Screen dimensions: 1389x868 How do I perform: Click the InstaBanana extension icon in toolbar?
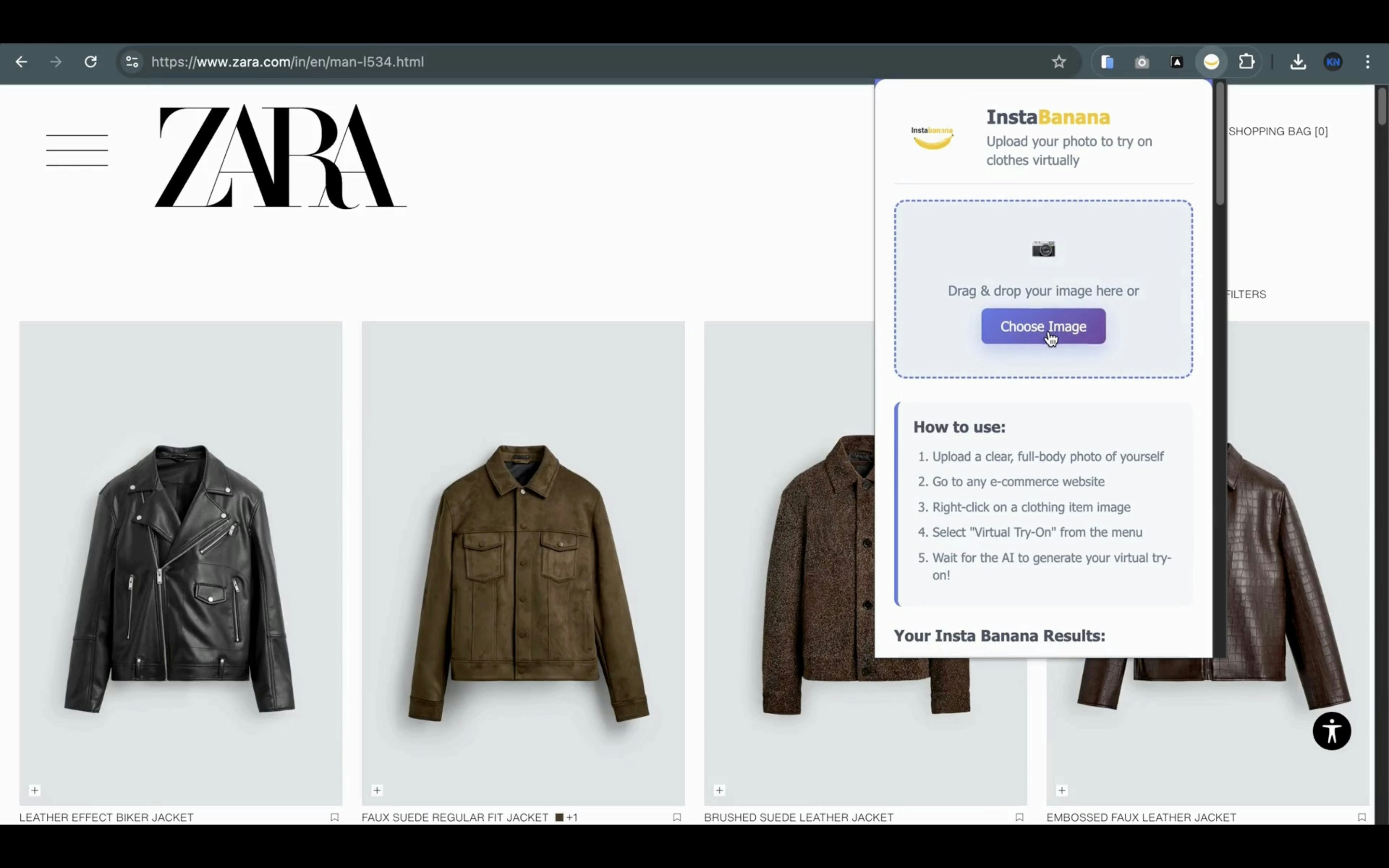tap(1211, 62)
